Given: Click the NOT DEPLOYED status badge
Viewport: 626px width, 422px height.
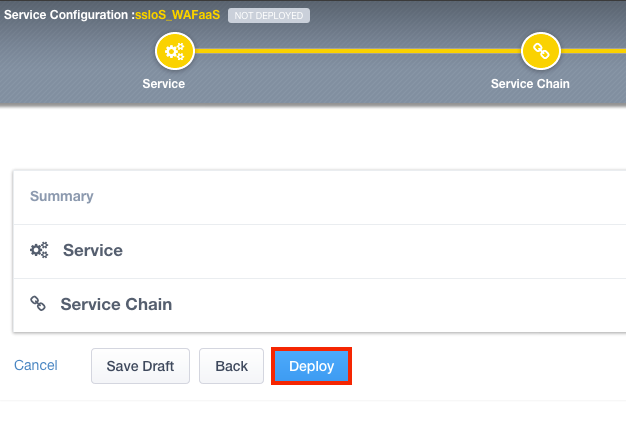Looking at the screenshot, I should pos(269,16).
